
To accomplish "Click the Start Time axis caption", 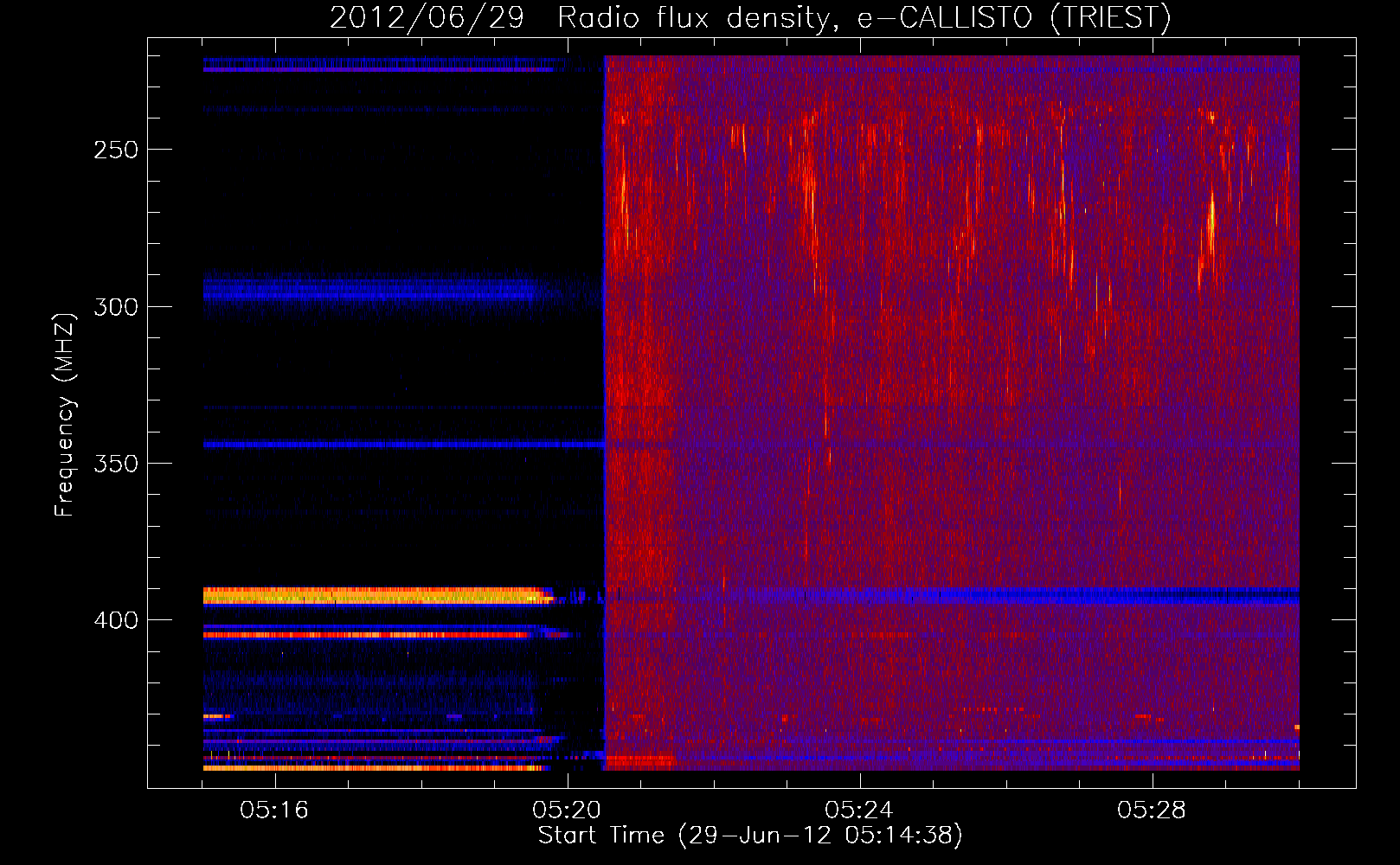I will (x=750, y=836).
